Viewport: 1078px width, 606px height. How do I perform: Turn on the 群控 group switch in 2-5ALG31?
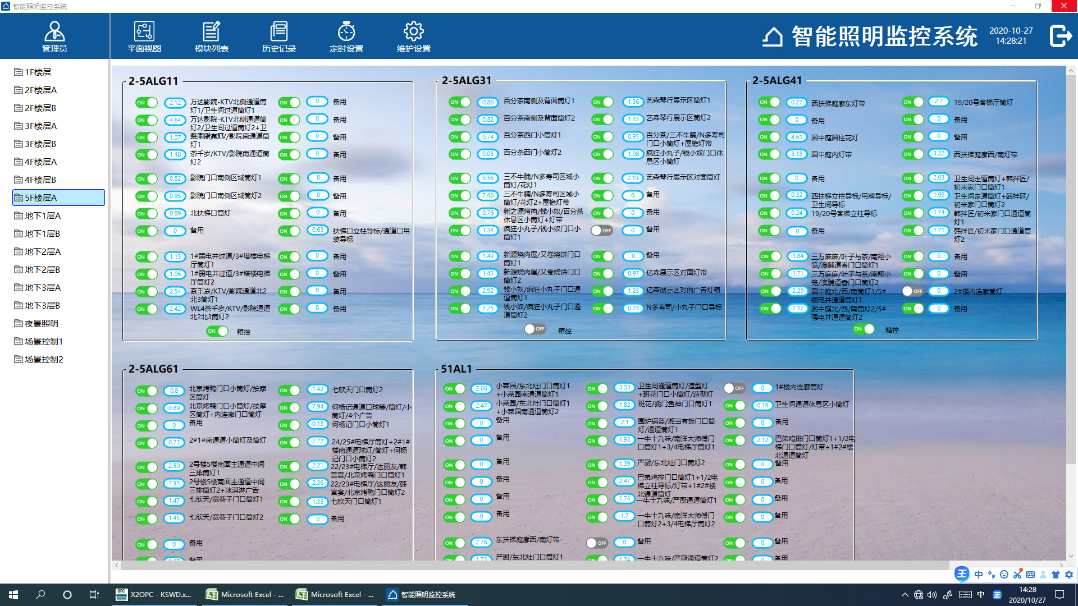(x=535, y=329)
